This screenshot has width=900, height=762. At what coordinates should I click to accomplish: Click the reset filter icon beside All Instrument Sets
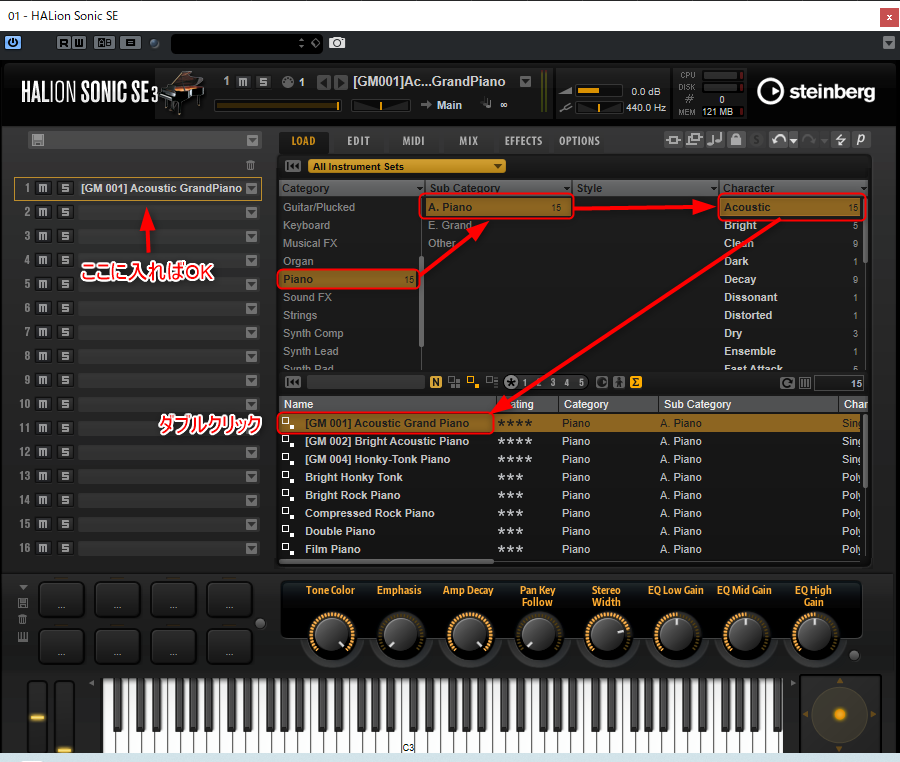tap(293, 166)
